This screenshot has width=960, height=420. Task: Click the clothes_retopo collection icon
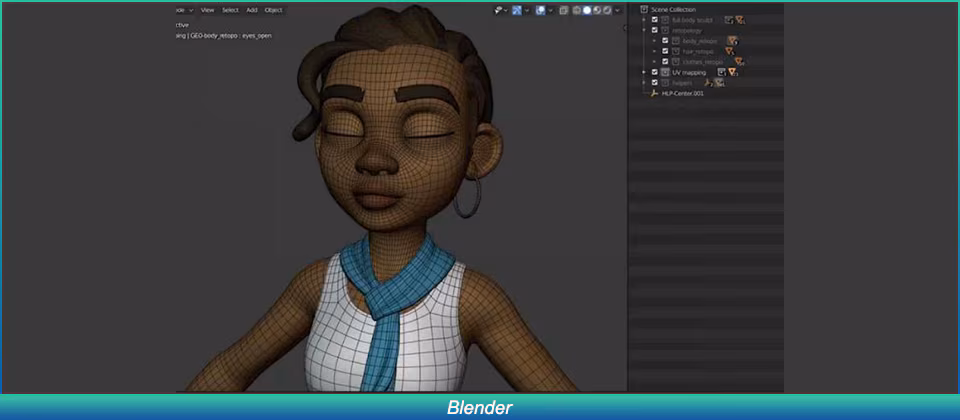tap(675, 61)
